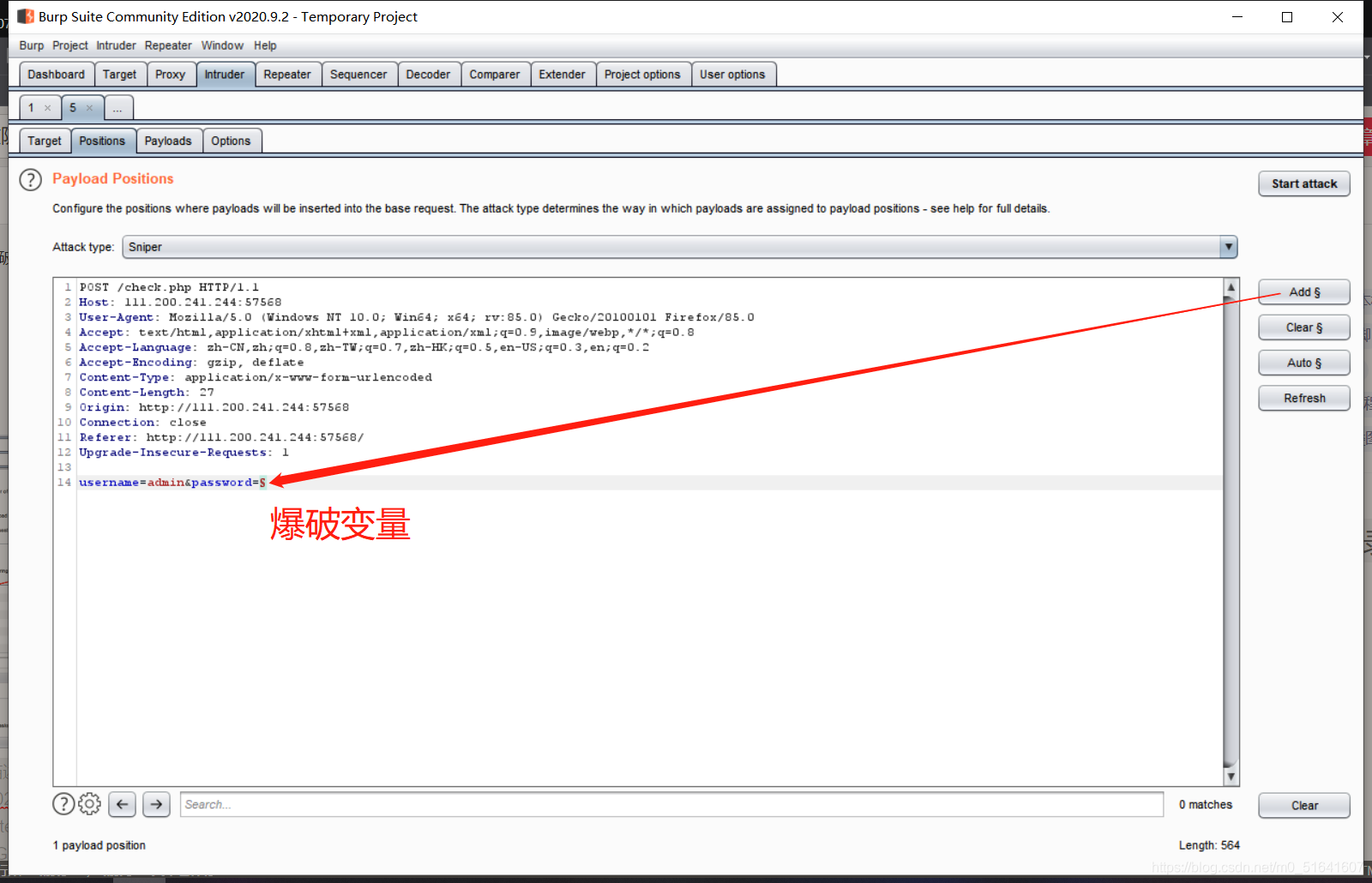The height and width of the screenshot is (883, 1372).
Task: Open the Window menu
Action: pyautogui.click(x=222, y=45)
